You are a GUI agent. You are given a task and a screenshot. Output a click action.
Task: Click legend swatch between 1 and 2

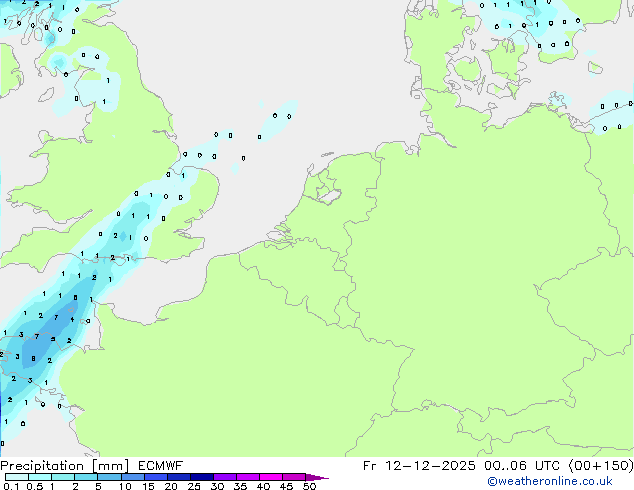coord(63,477)
